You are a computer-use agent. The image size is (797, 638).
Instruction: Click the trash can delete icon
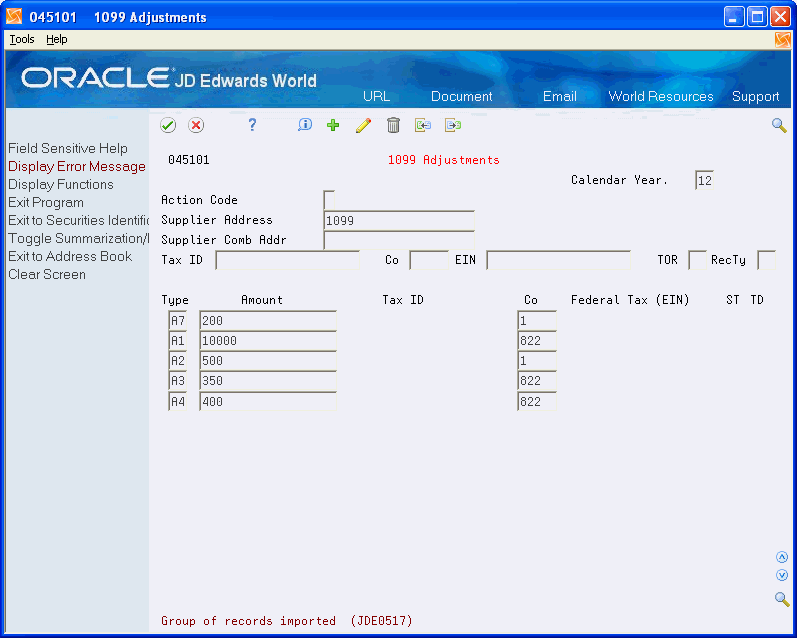(x=393, y=125)
